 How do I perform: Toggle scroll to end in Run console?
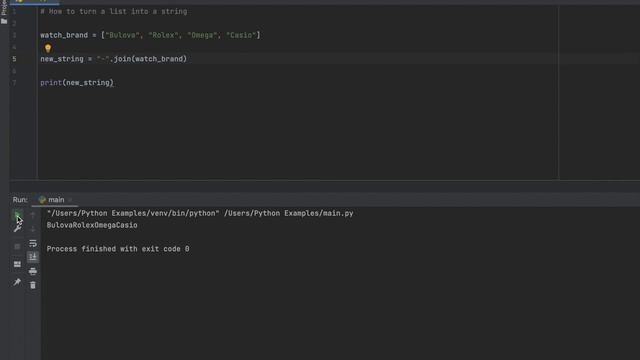point(33,257)
